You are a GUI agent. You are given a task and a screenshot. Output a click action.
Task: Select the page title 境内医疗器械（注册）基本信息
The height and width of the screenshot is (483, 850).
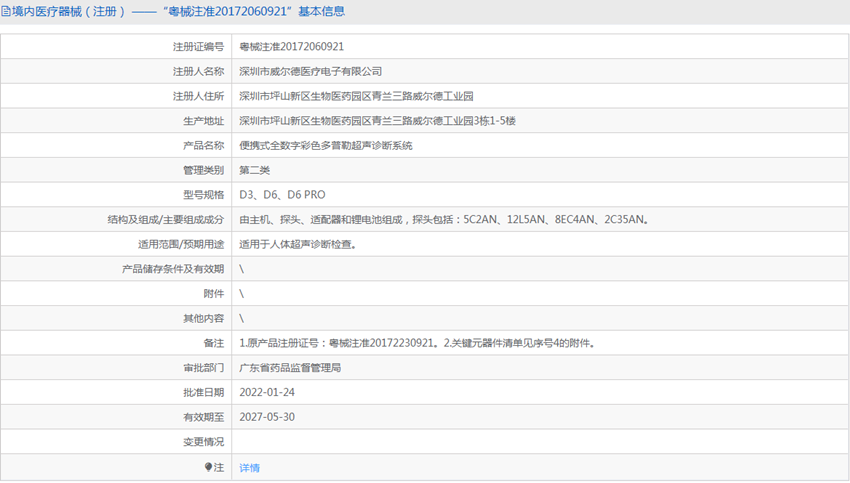178,11
